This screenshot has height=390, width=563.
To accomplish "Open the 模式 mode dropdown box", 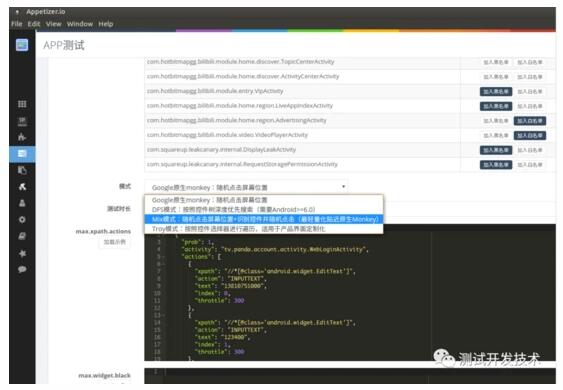I will click(x=246, y=187).
